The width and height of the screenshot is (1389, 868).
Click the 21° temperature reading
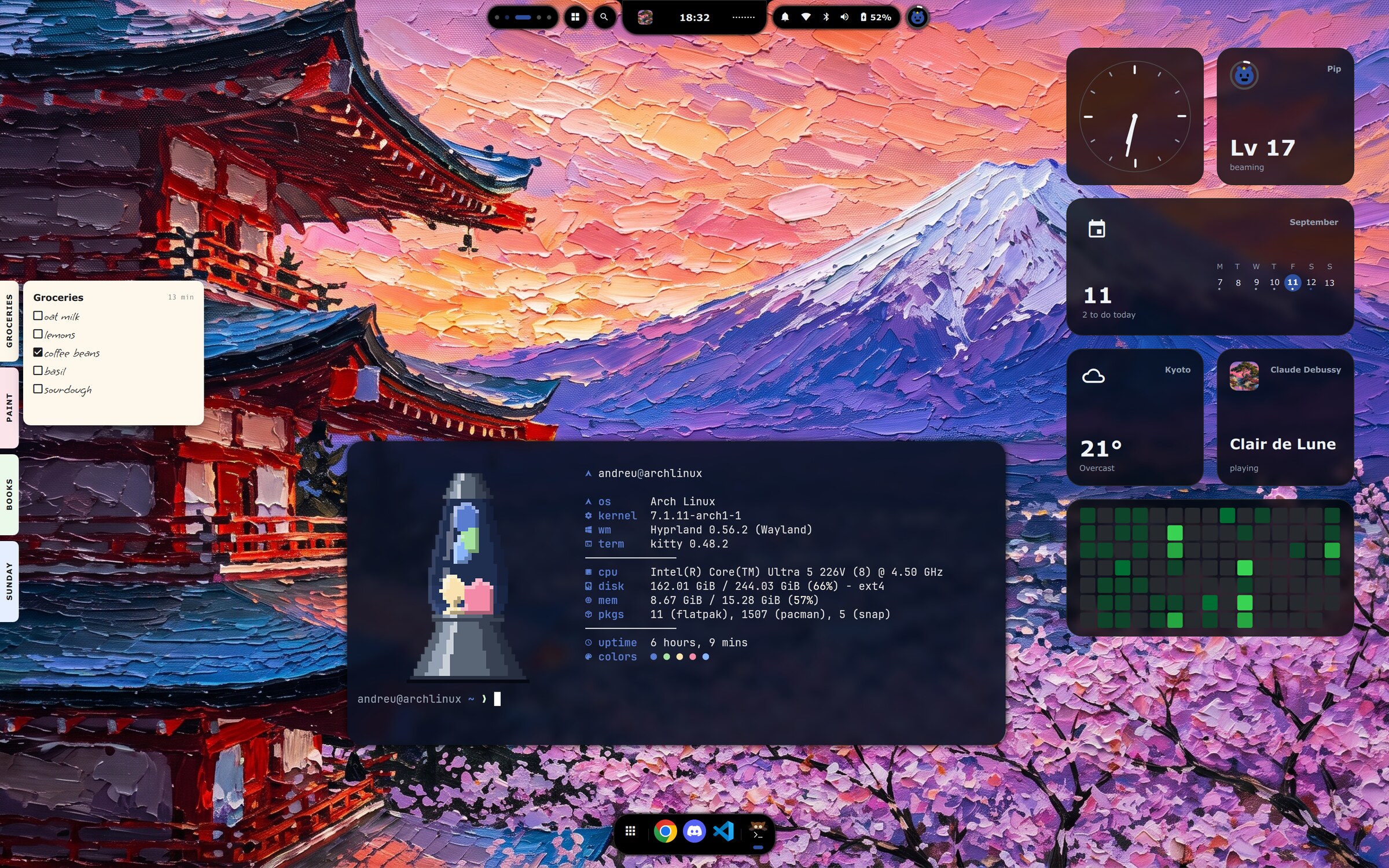[1101, 448]
